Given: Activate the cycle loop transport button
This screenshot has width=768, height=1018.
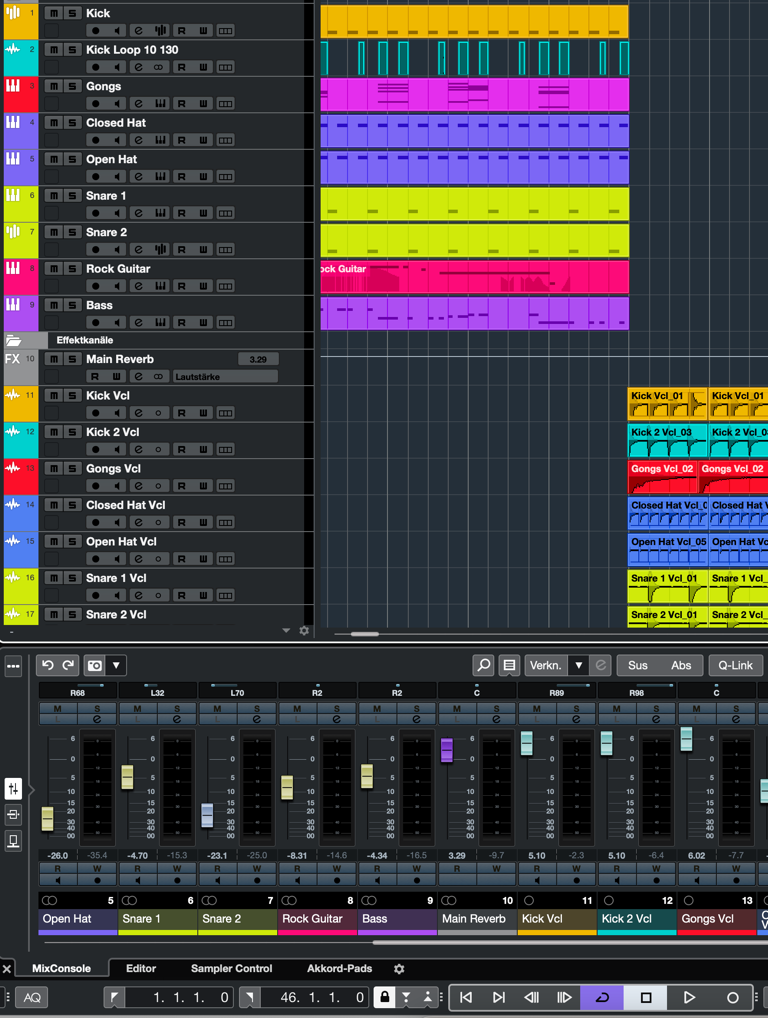Looking at the screenshot, I should [x=602, y=997].
